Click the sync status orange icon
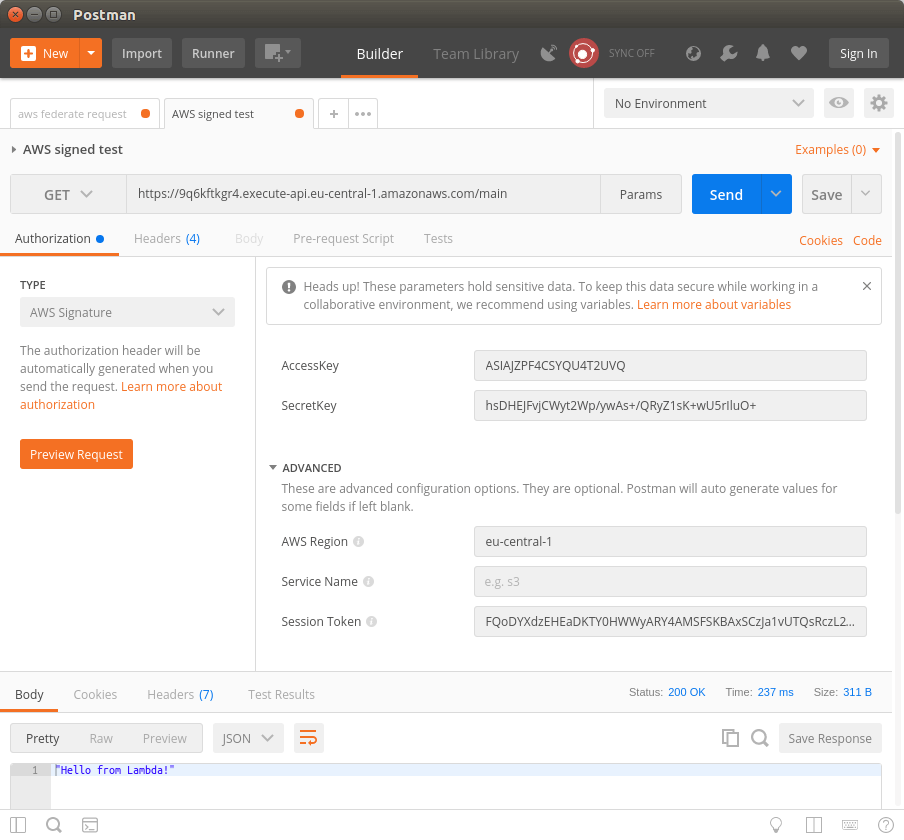904x840 pixels. coord(583,53)
